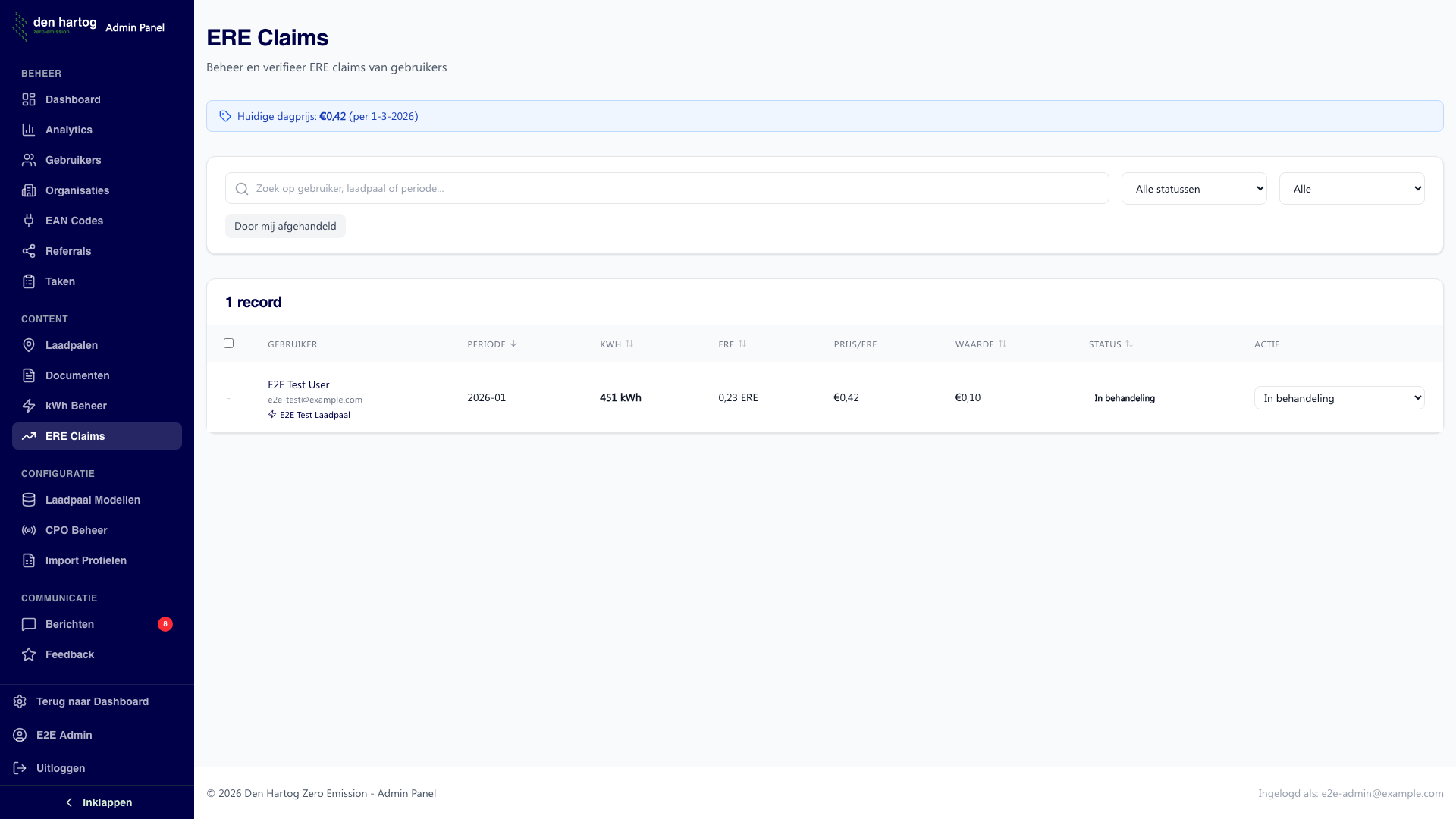Screen dimensions: 1456x819
Task: Click 'Terug naar Dashboard' link
Action: [x=92, y=701]
